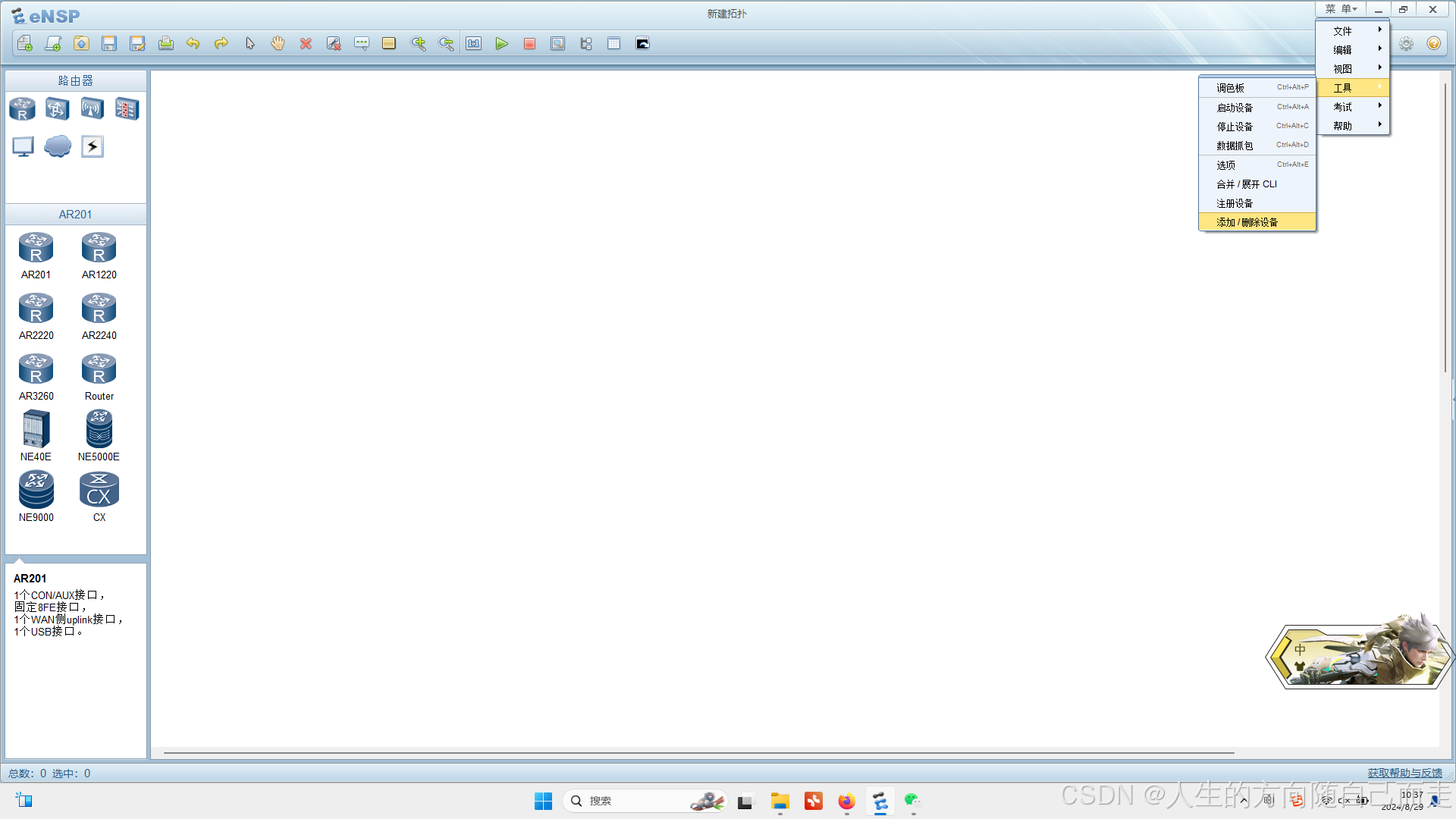Select the hand pan tool icon
Viewport: 1456px width, 819px height.
click(x=278, y=44)
